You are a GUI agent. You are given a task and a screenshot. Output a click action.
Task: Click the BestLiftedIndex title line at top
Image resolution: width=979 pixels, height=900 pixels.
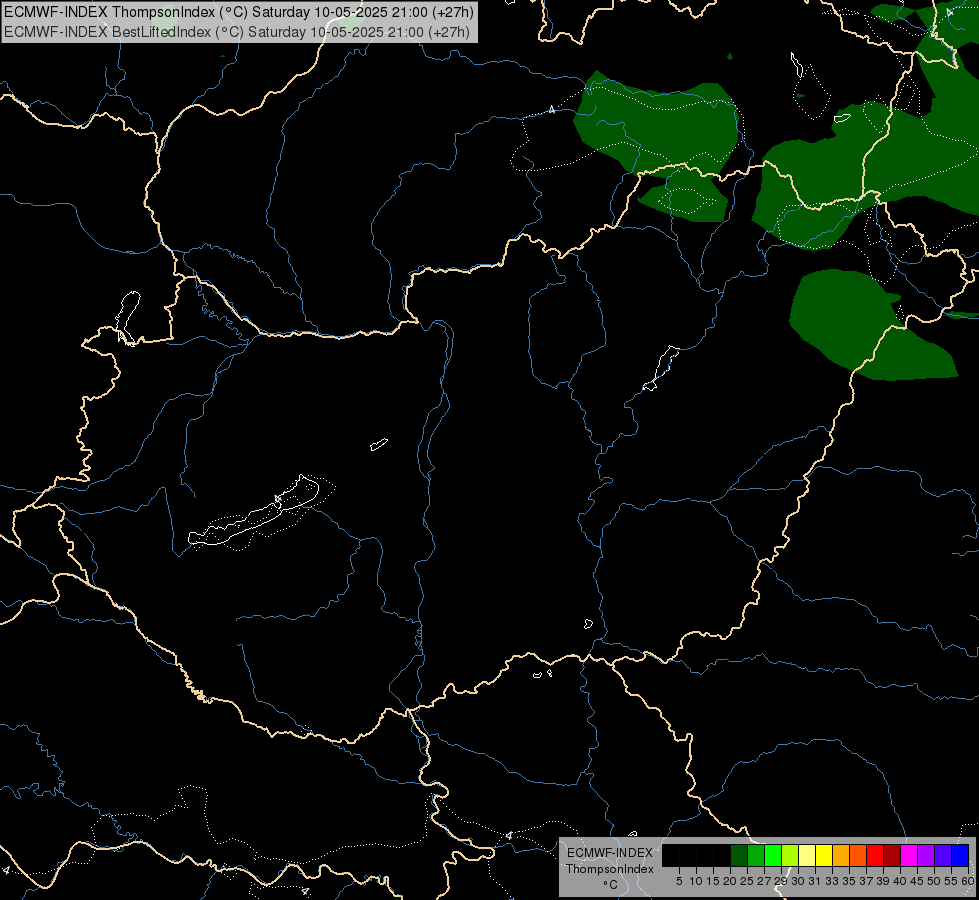237,32
